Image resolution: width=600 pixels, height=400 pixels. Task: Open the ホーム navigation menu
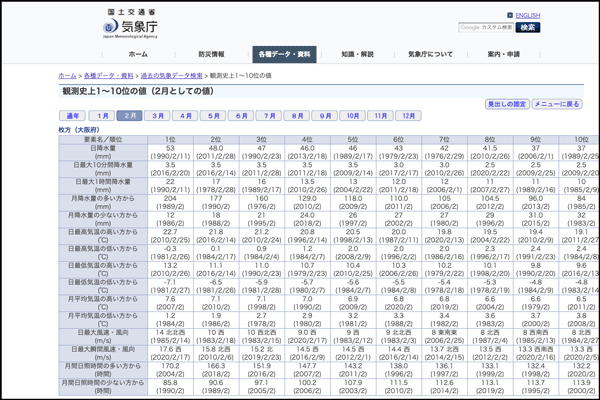tap(138, 54)
